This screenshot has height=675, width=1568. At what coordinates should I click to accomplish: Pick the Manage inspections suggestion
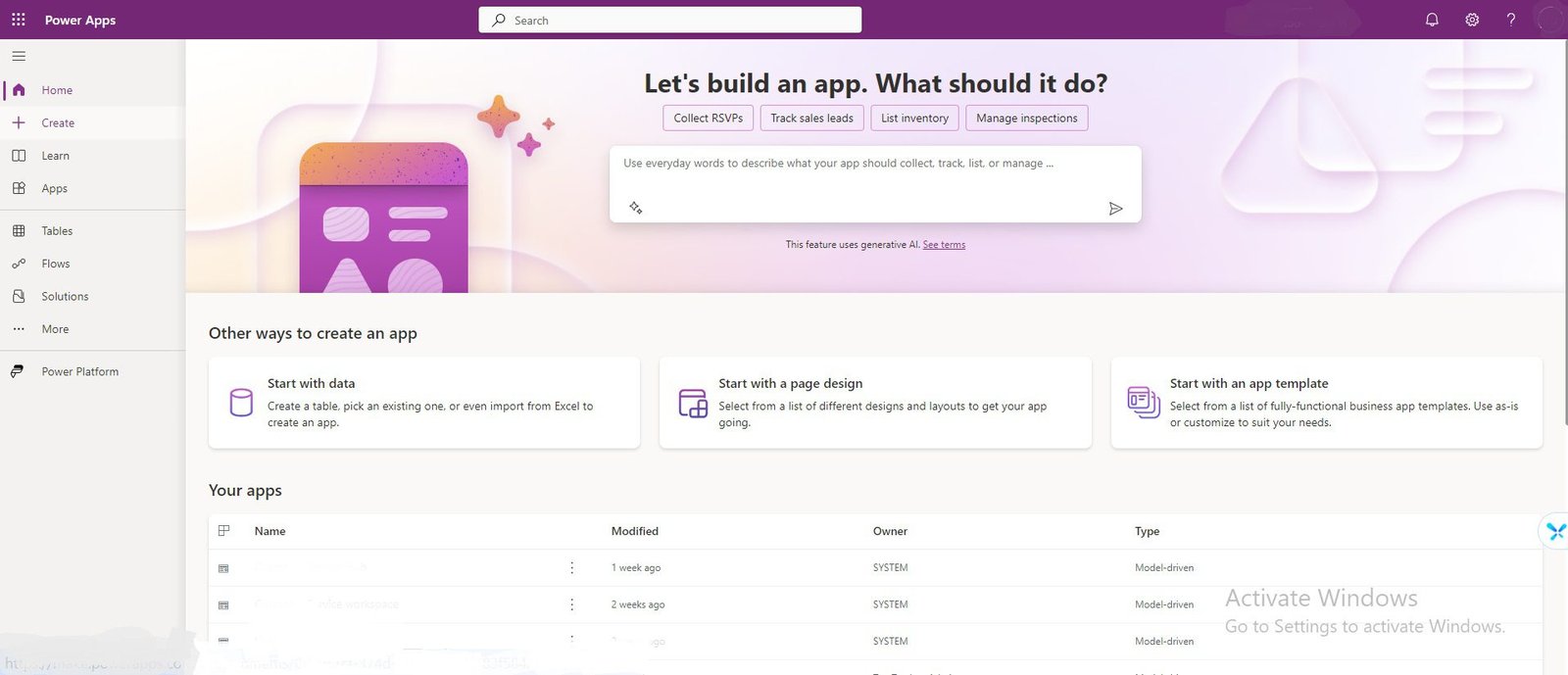point(1027,118)
